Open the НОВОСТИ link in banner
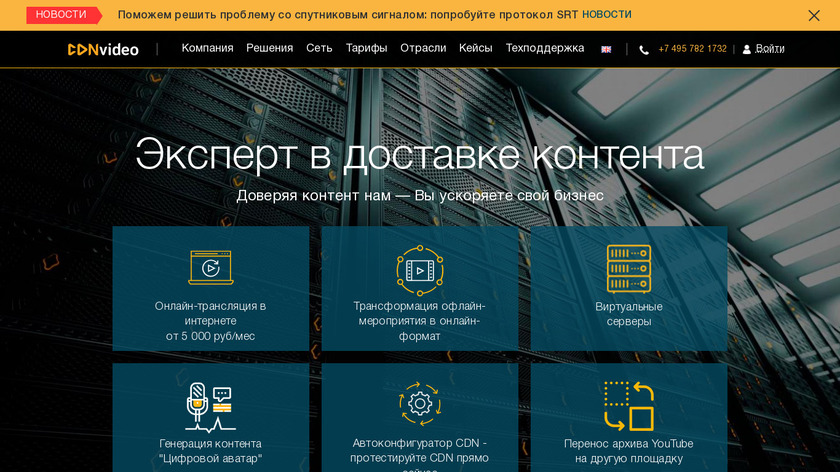The height and width of the screenshot is (472, 840). (606, 14)
